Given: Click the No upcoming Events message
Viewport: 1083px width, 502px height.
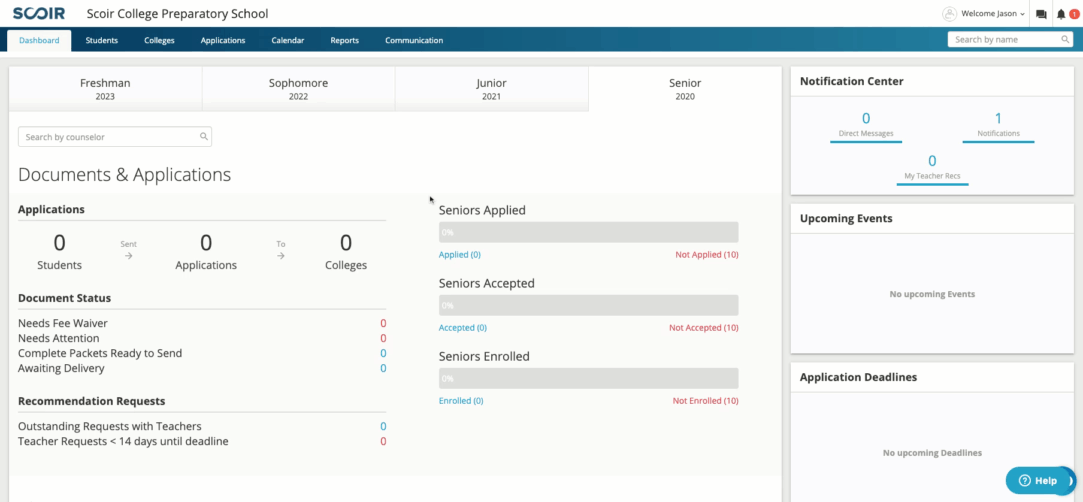Looking at the screenshot, I should point(932,294).
